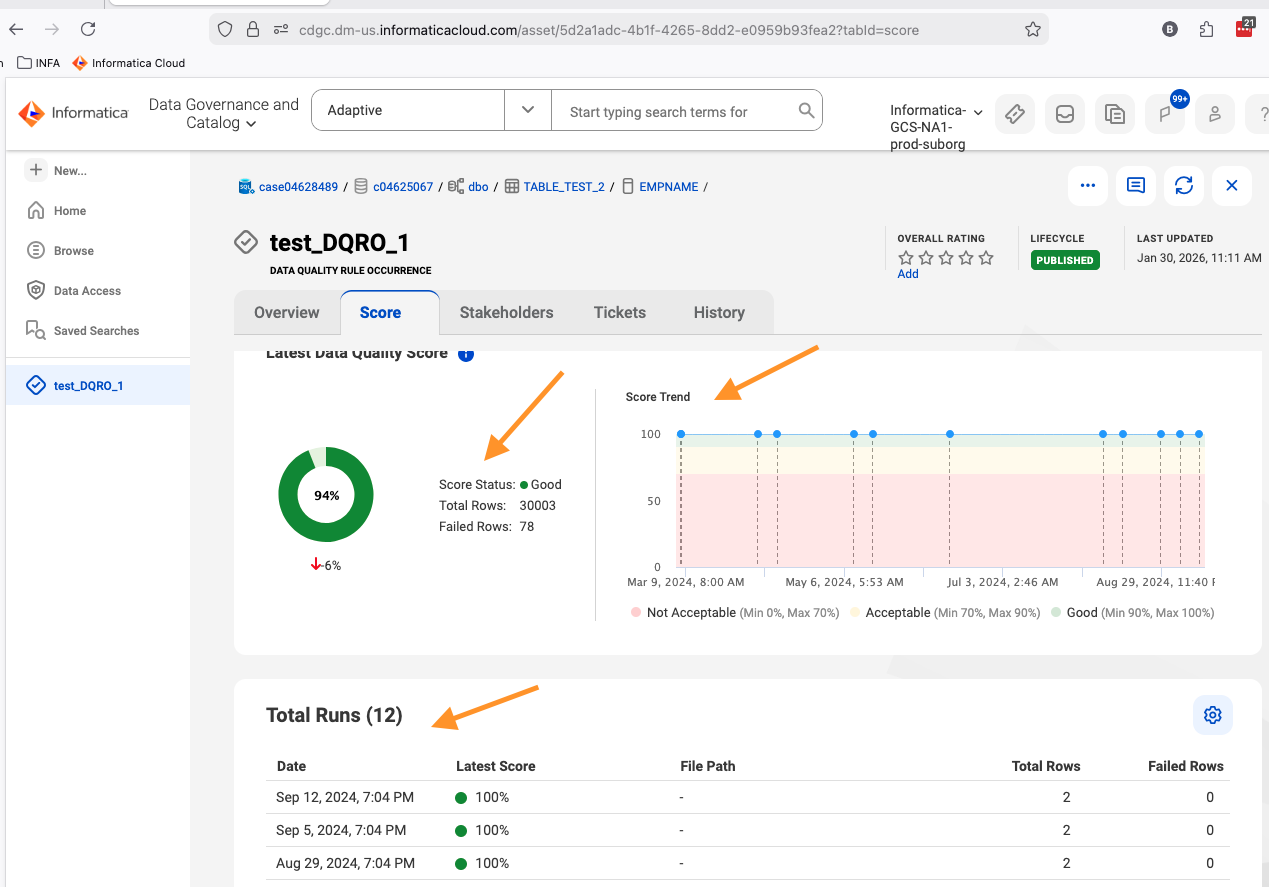This screenshot has width=1269, height=887.
Task: Open the ticket icon in header
Action: pos(1015,114)
